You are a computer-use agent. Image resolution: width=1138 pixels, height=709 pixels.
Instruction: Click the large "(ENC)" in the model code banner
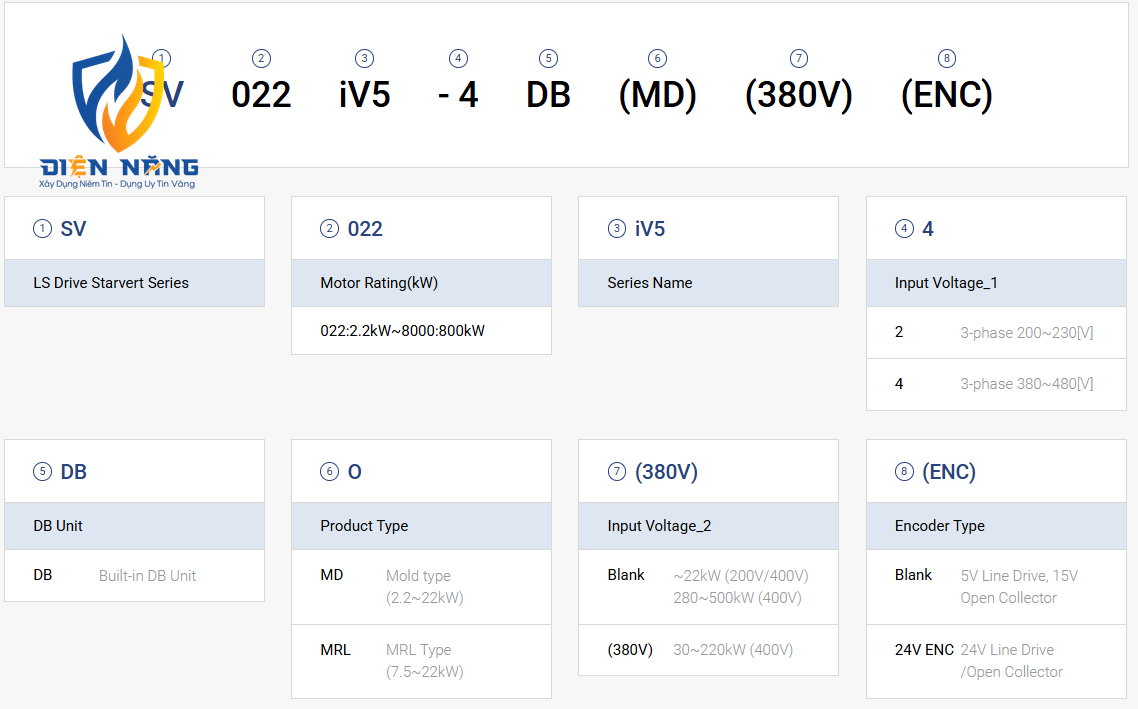coord(946,96)
